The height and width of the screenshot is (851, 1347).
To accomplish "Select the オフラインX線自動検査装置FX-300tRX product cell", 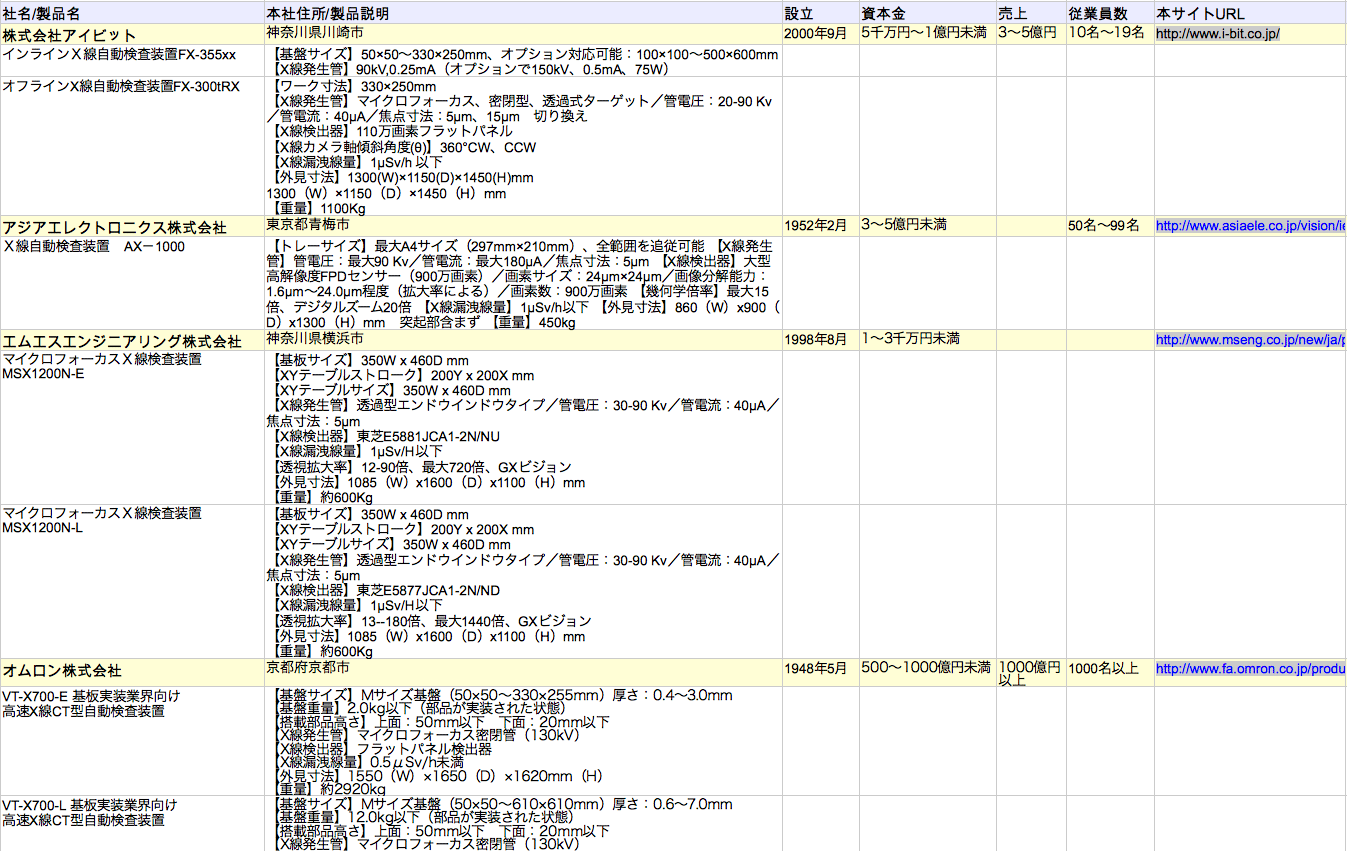I will [x=132, y=146].
